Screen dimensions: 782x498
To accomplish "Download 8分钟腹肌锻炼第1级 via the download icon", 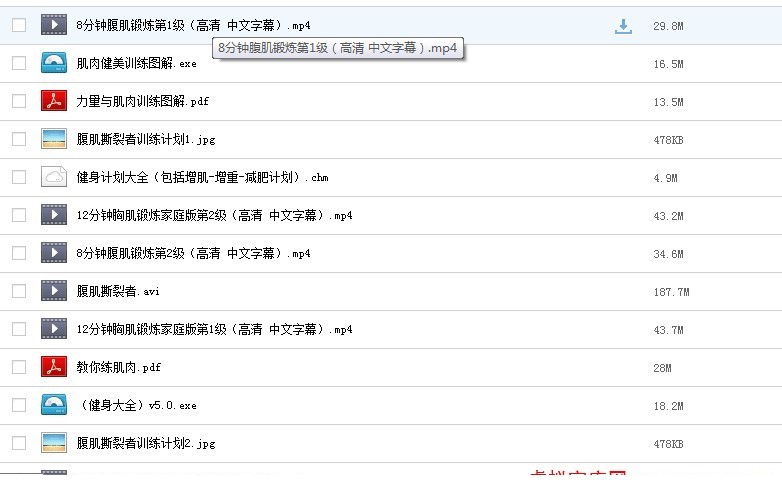I will pyautogui.click(x=623, y=26).
